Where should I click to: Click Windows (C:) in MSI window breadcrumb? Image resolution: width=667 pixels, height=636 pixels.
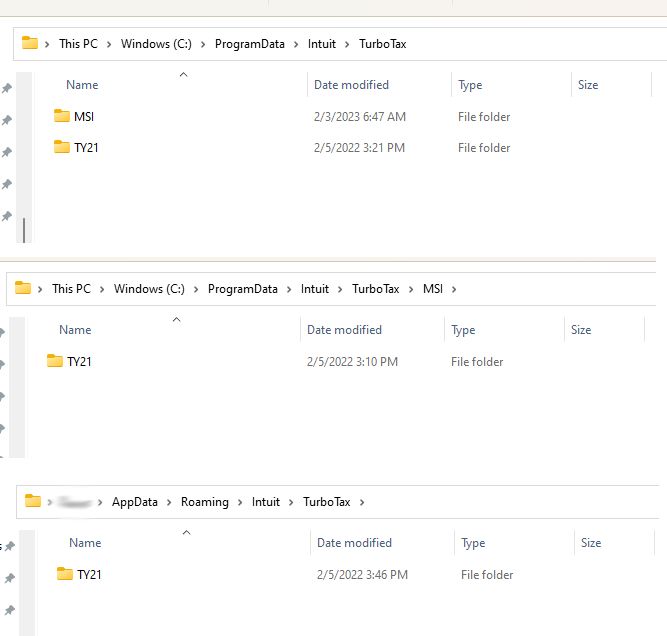coord(149,289)
